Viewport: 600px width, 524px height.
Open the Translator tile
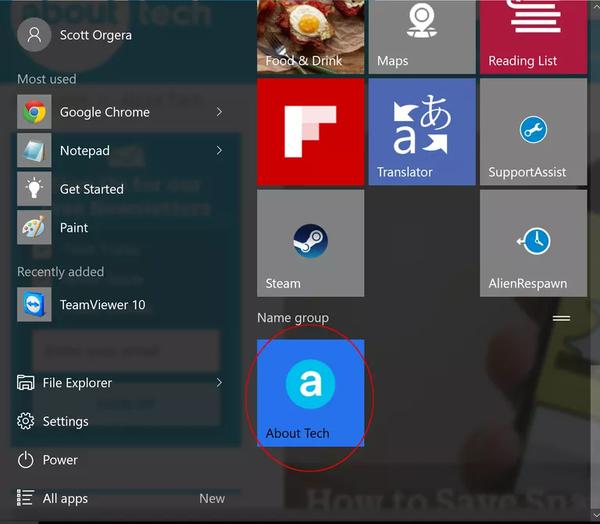(422, 132)
